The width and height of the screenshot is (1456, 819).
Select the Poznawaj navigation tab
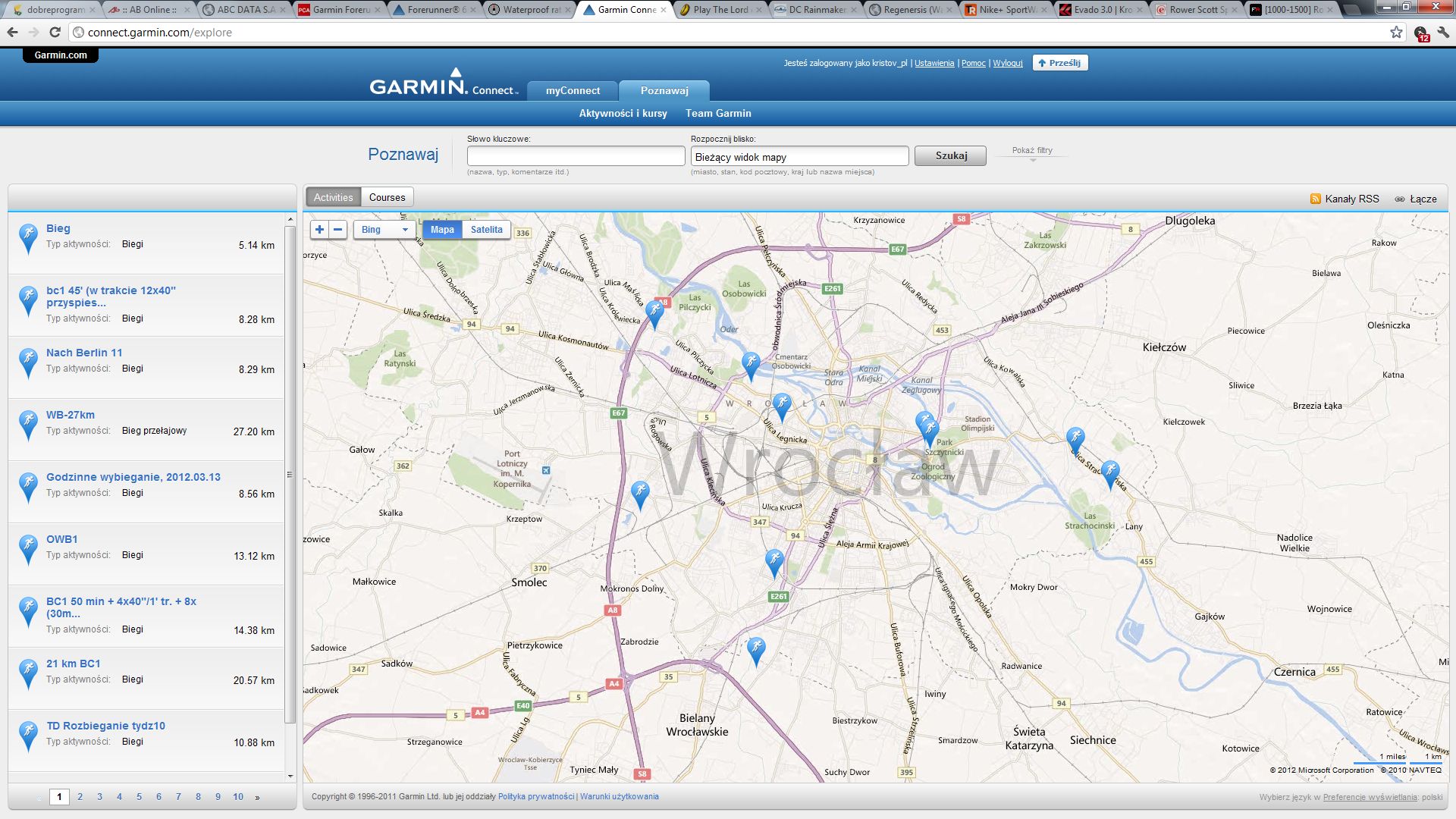(x=664, y=91)
